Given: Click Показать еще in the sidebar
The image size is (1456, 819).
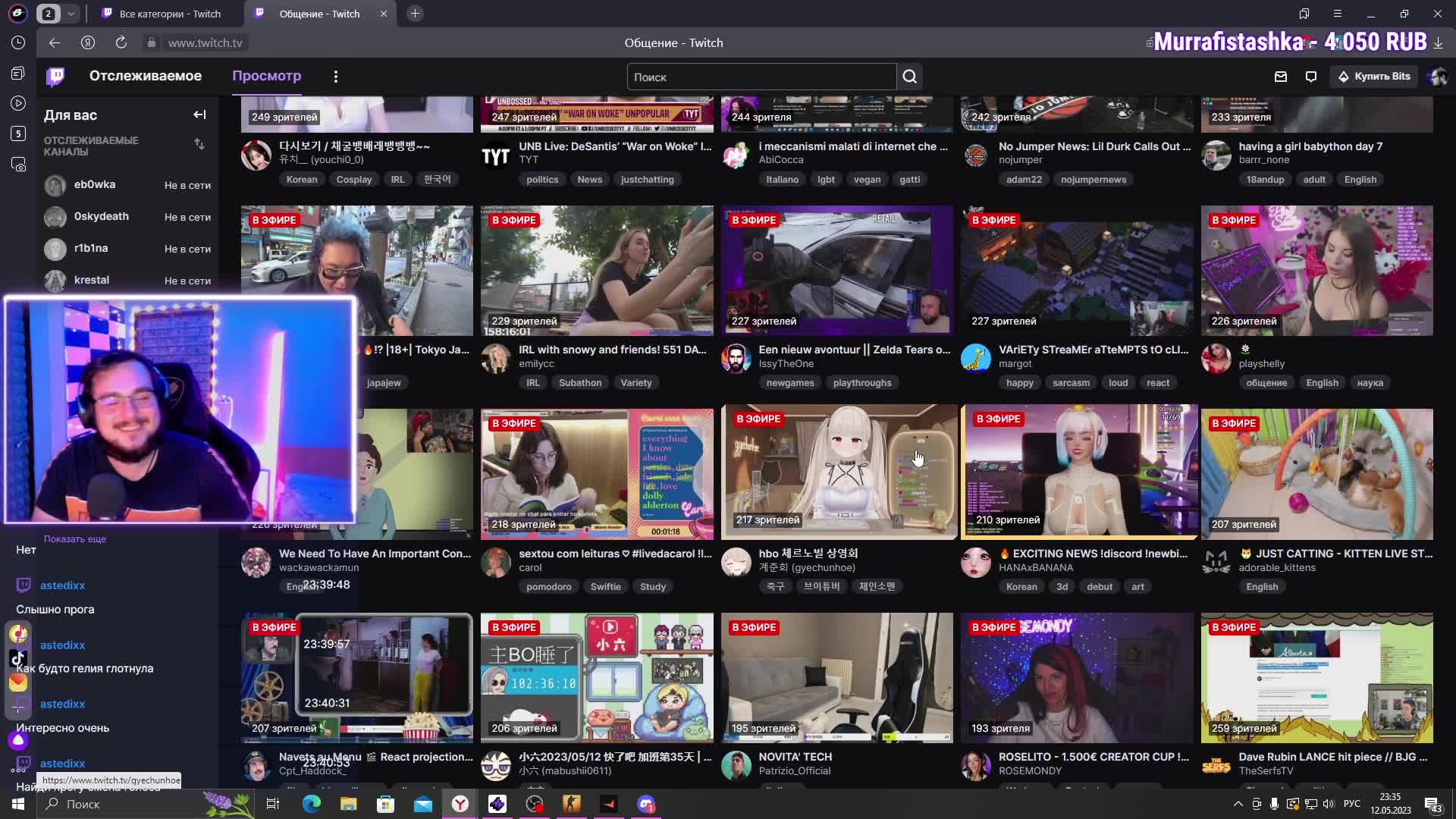Looking at the screenshot, I should pos(75,539).
